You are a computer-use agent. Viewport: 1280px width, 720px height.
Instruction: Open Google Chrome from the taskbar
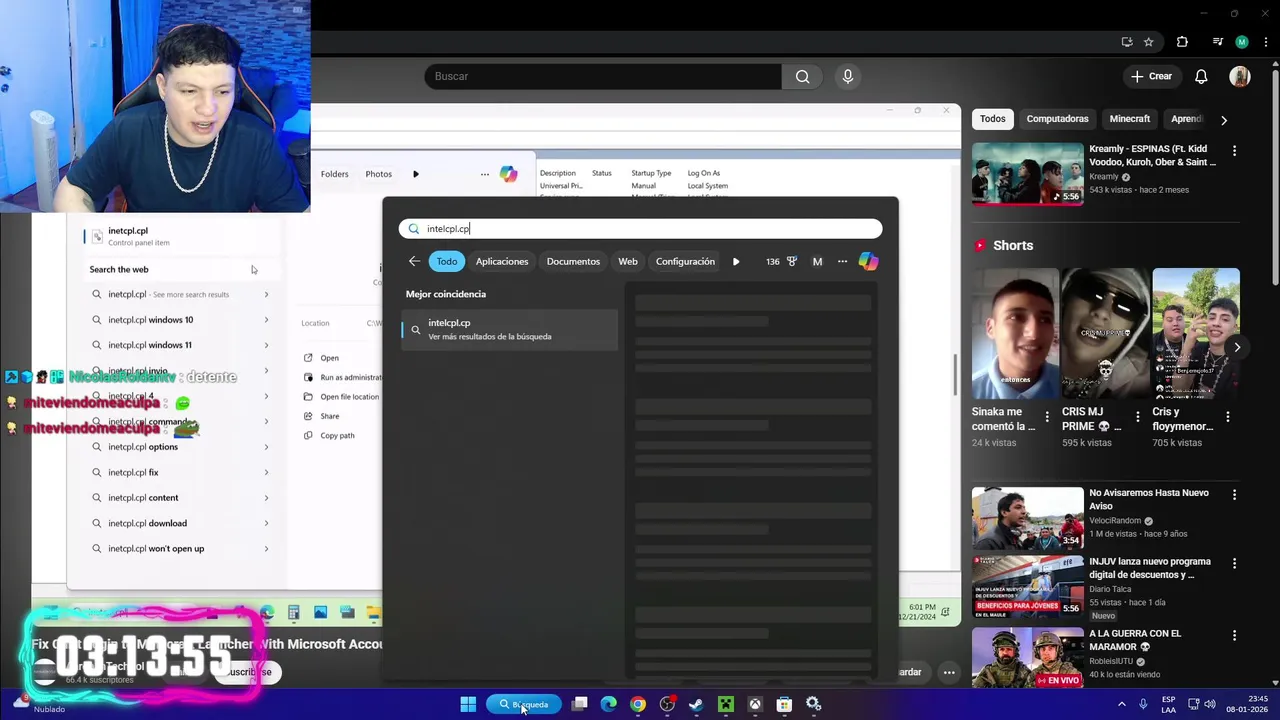point(637,704)
